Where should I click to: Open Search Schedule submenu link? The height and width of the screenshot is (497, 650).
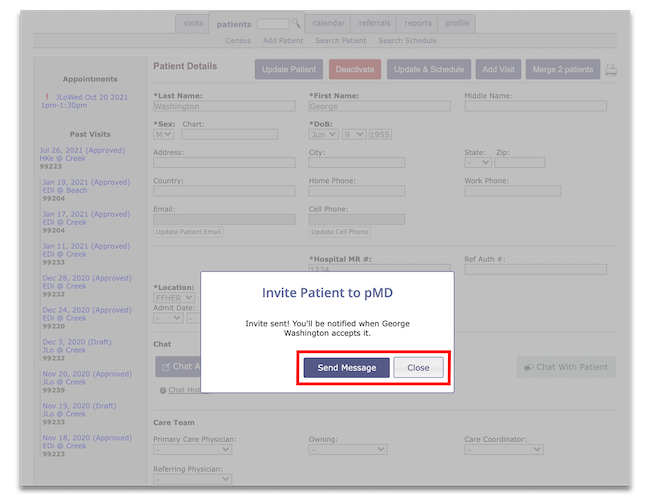407,41
